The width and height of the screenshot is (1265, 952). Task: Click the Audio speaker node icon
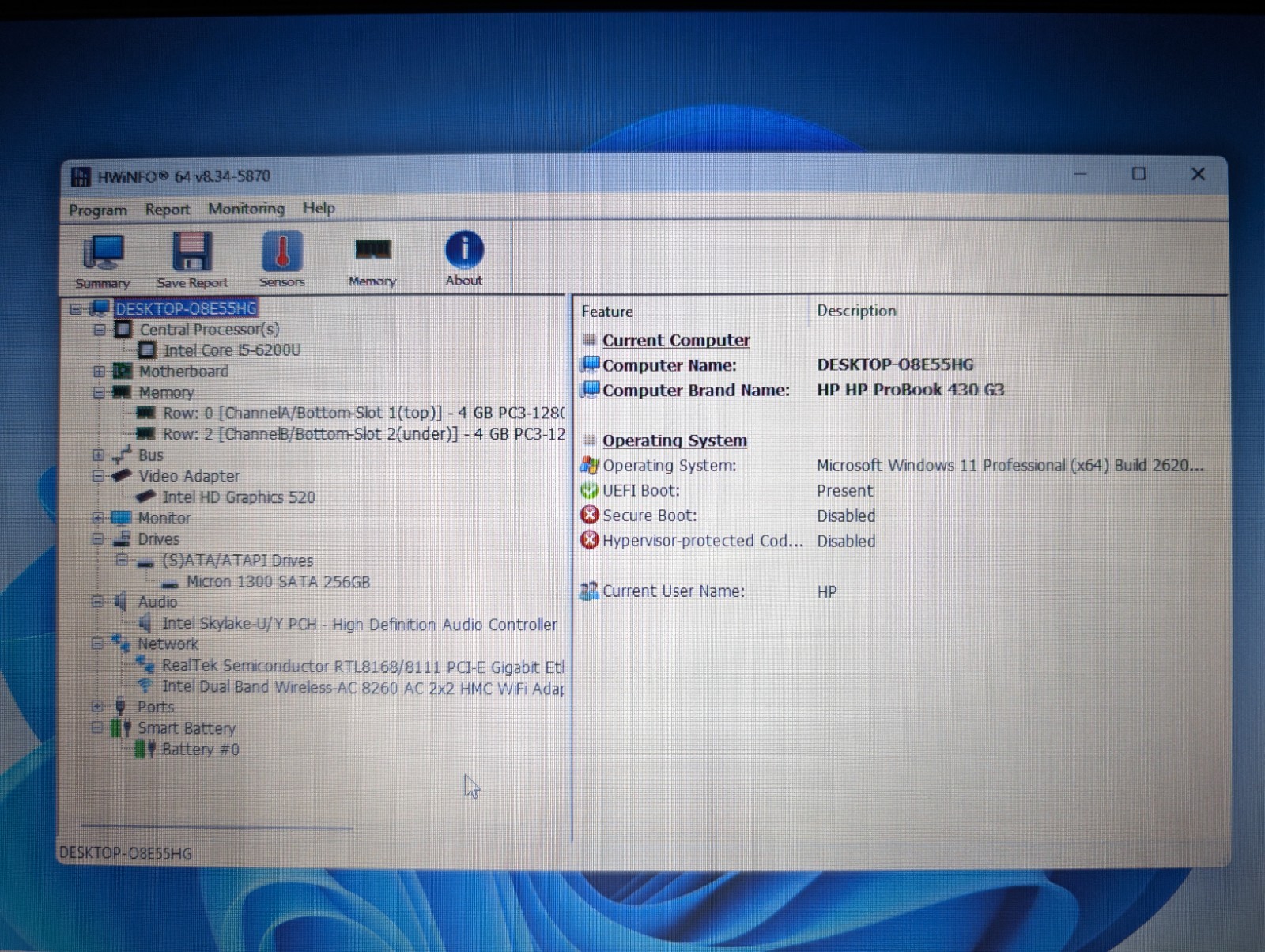click(x=121, y=602)
